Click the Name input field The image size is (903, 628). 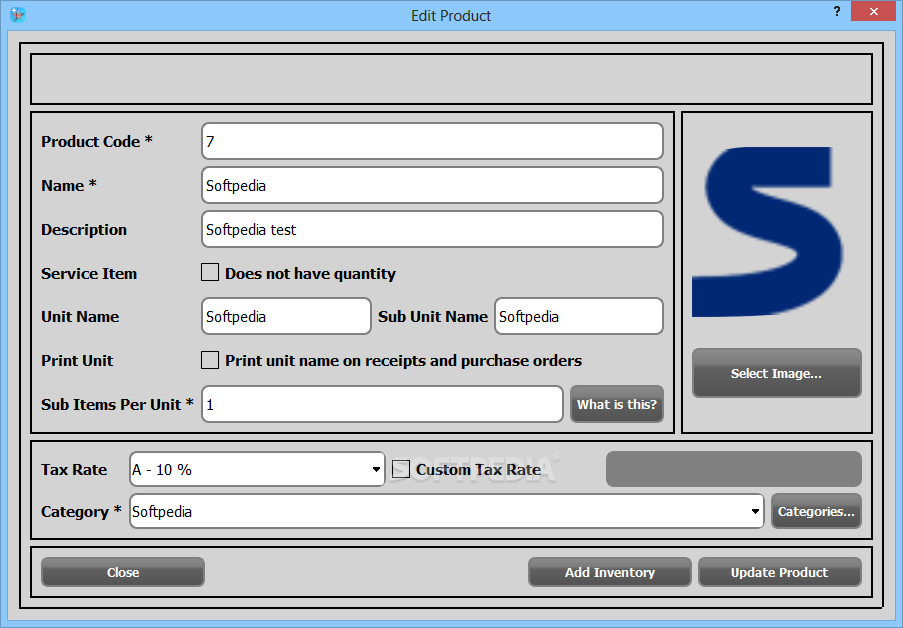coord(432,186)
